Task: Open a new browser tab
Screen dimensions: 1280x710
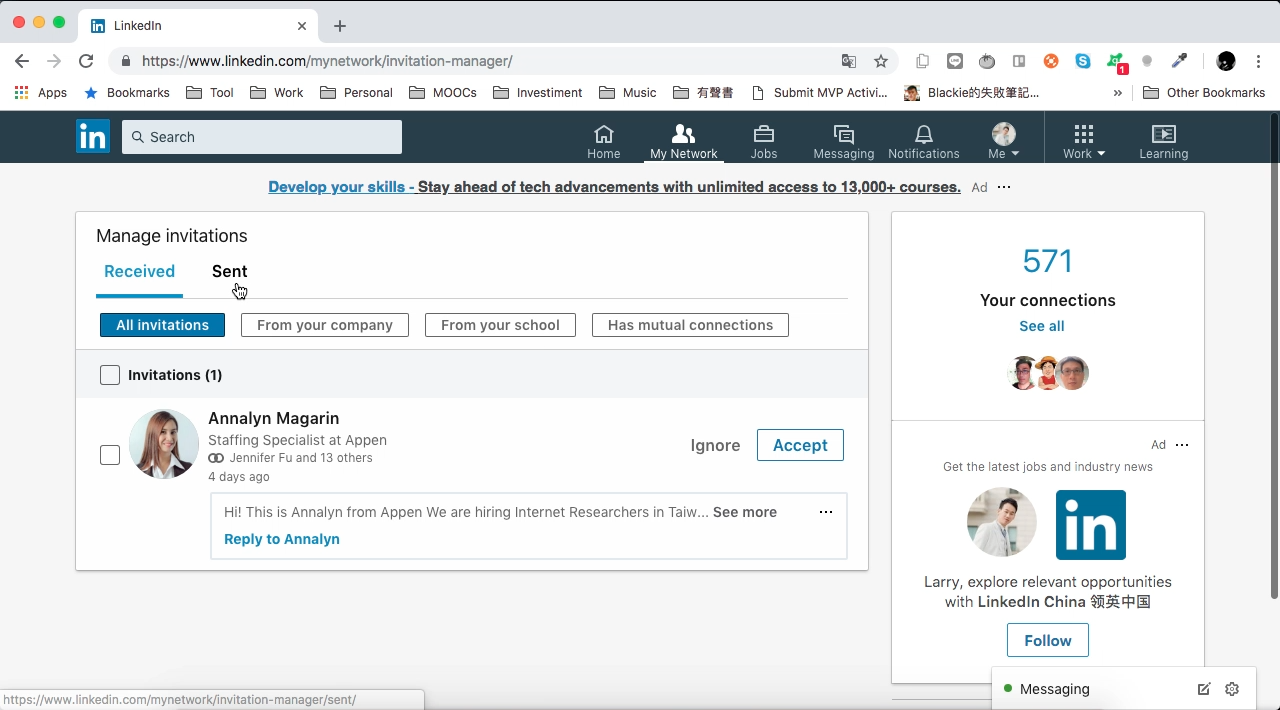Action: point(340,26)
